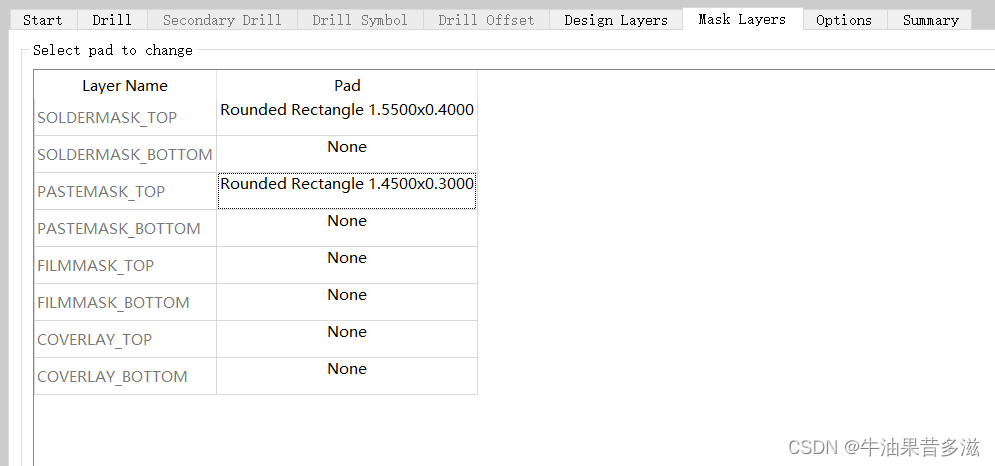Open the Options tab

click(843, 20)
